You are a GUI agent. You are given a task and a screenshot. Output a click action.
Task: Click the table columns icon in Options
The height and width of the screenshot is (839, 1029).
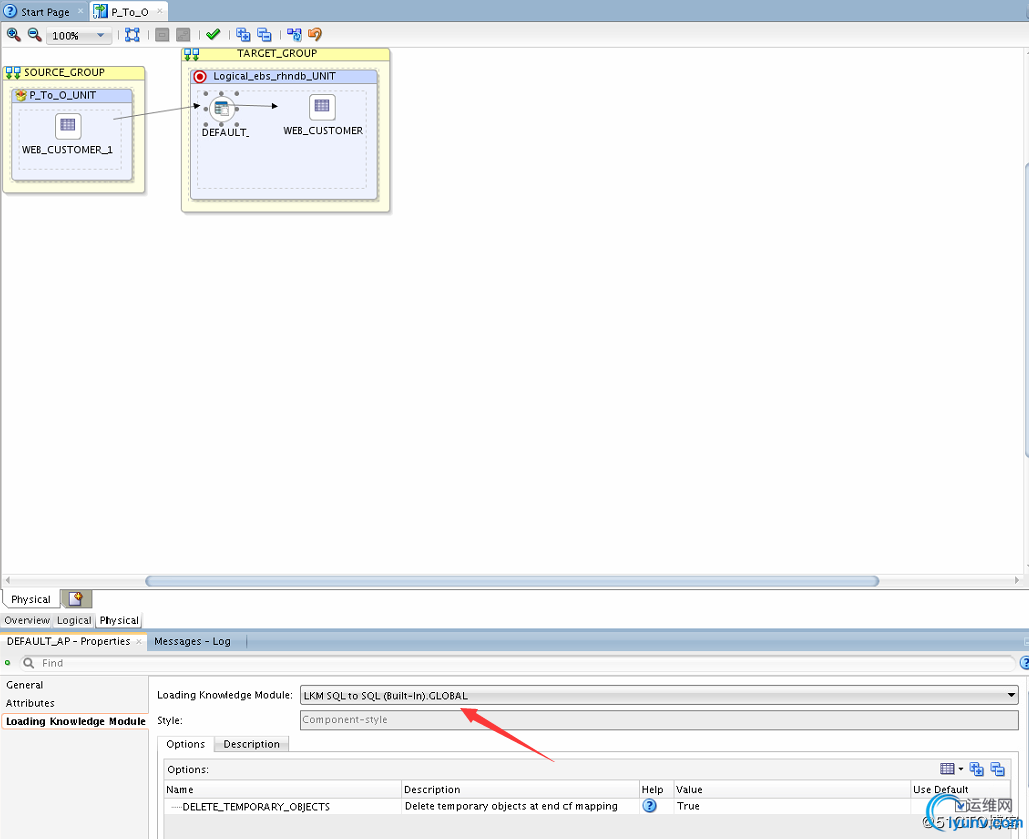coord(947,769)
